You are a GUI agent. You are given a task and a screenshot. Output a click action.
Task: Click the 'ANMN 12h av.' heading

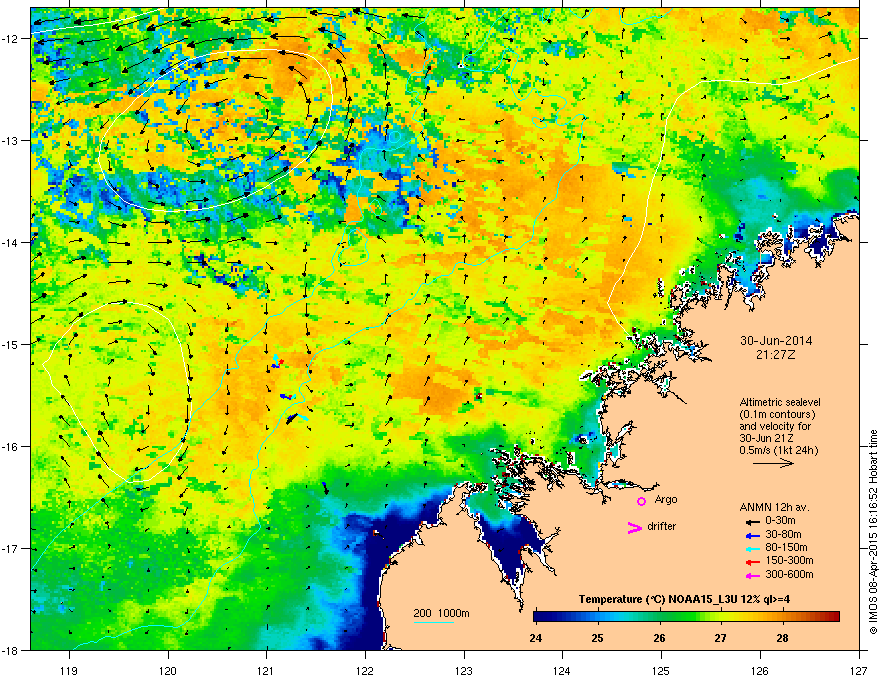pos(774,507)
